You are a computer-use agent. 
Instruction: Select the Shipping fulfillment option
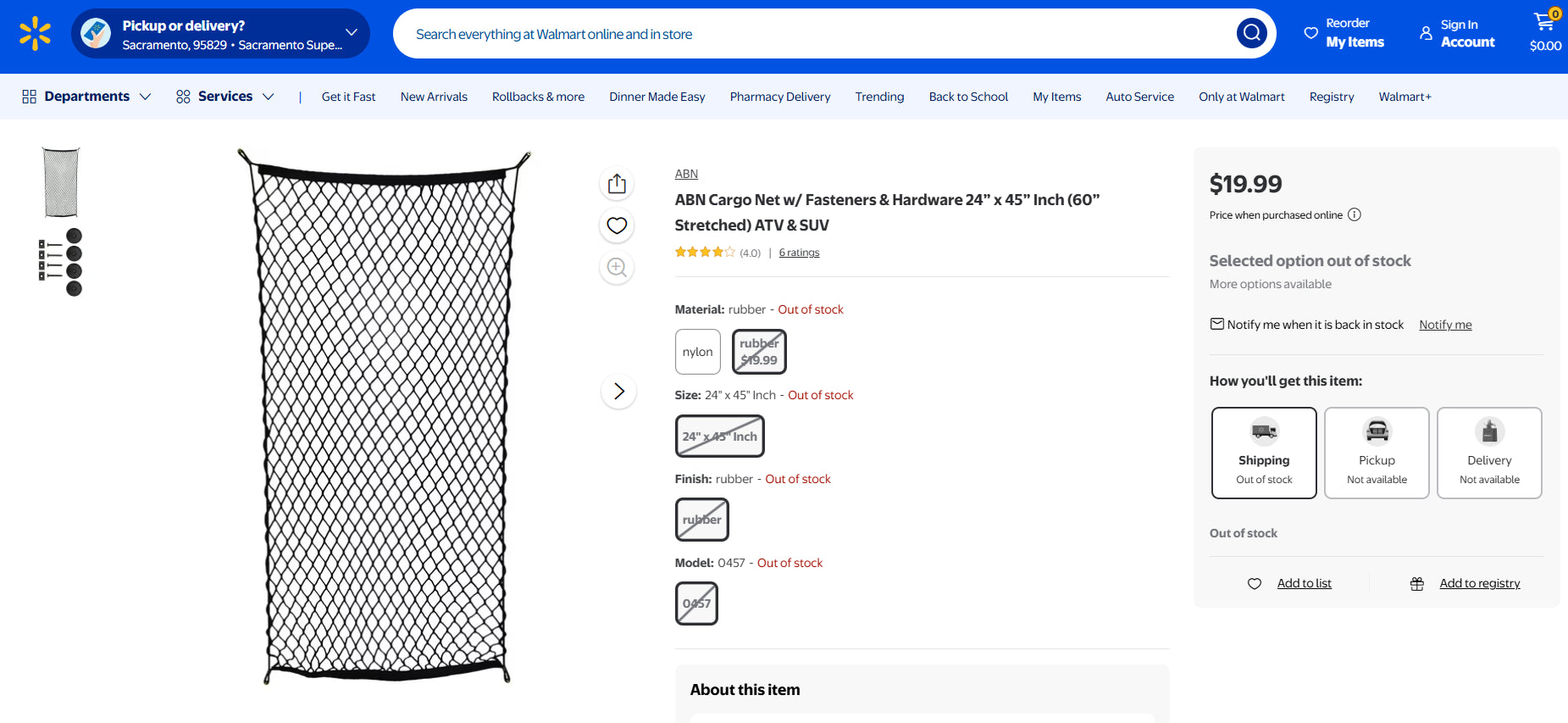(1263, 453)
